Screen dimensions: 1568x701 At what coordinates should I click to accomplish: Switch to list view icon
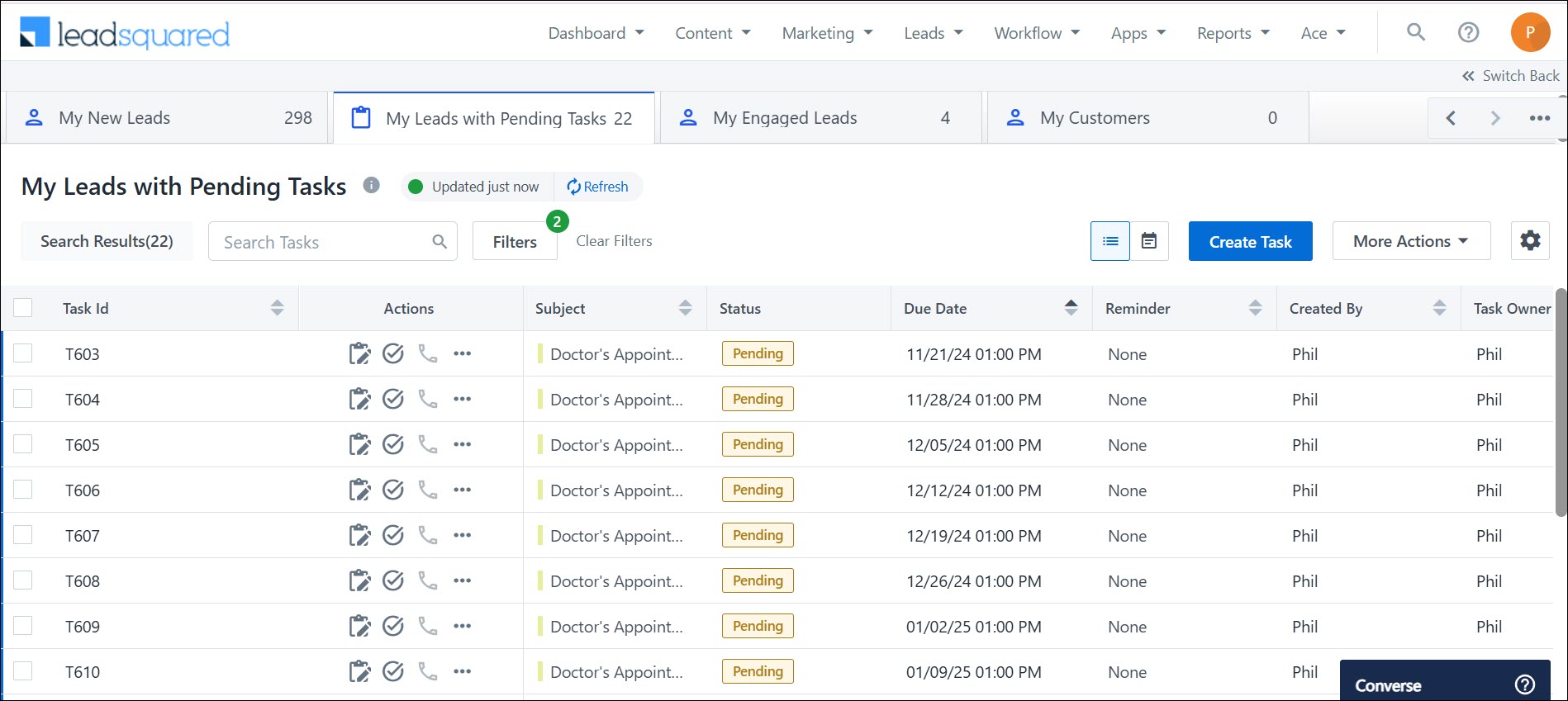1110,241
